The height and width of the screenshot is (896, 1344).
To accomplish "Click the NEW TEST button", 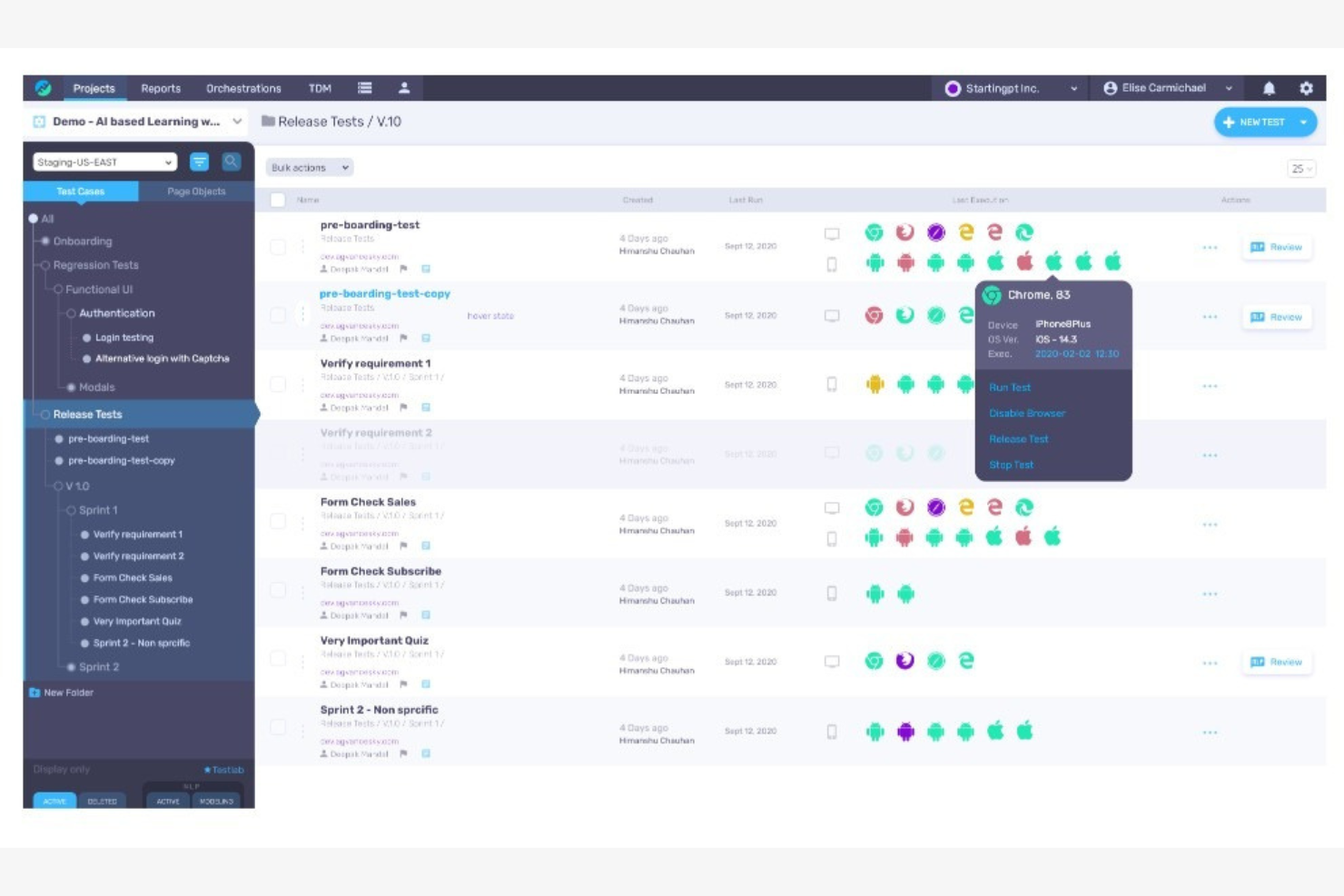I will pos(1261,122).
